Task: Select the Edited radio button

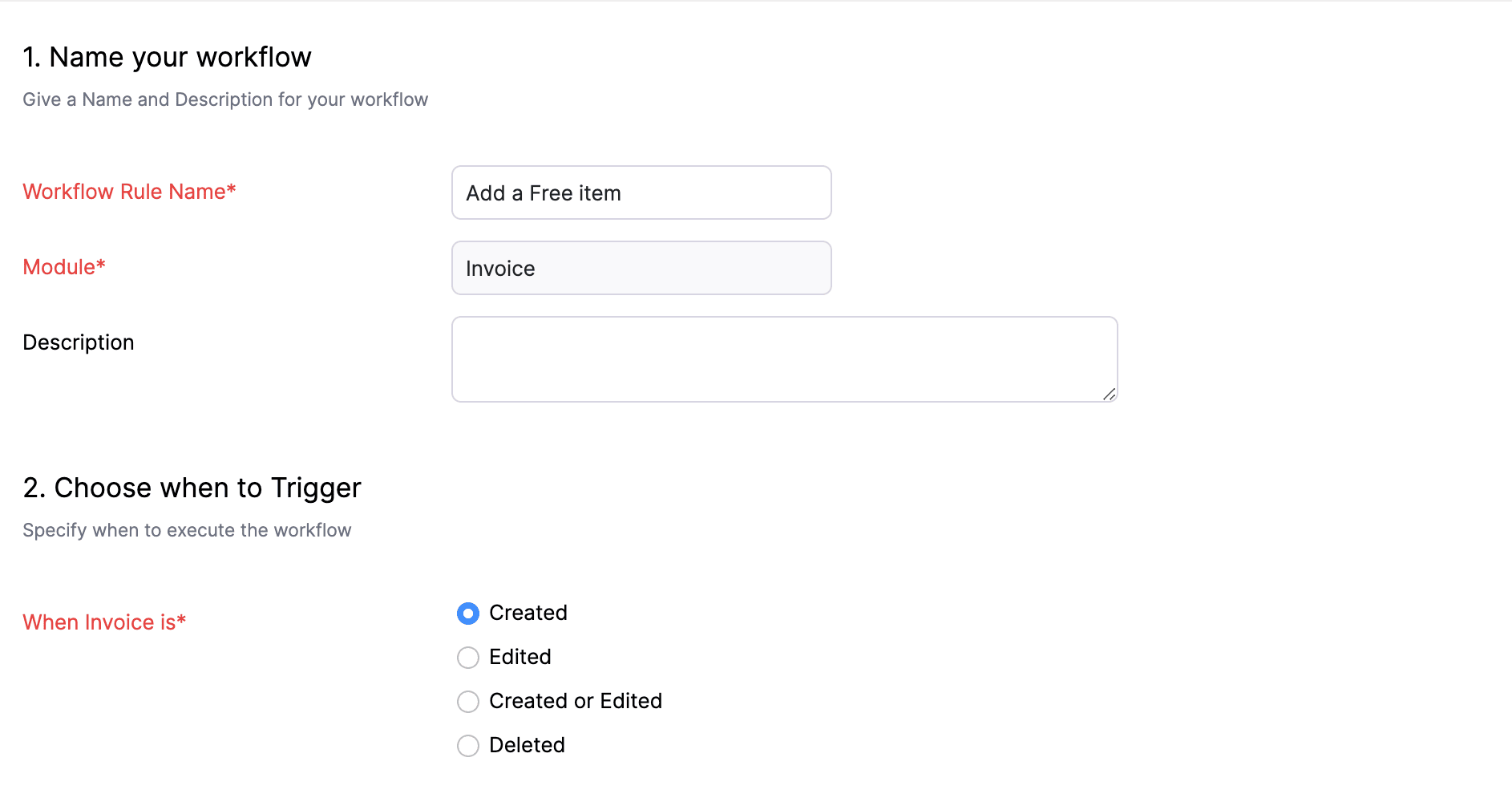Action: [468, 658]
